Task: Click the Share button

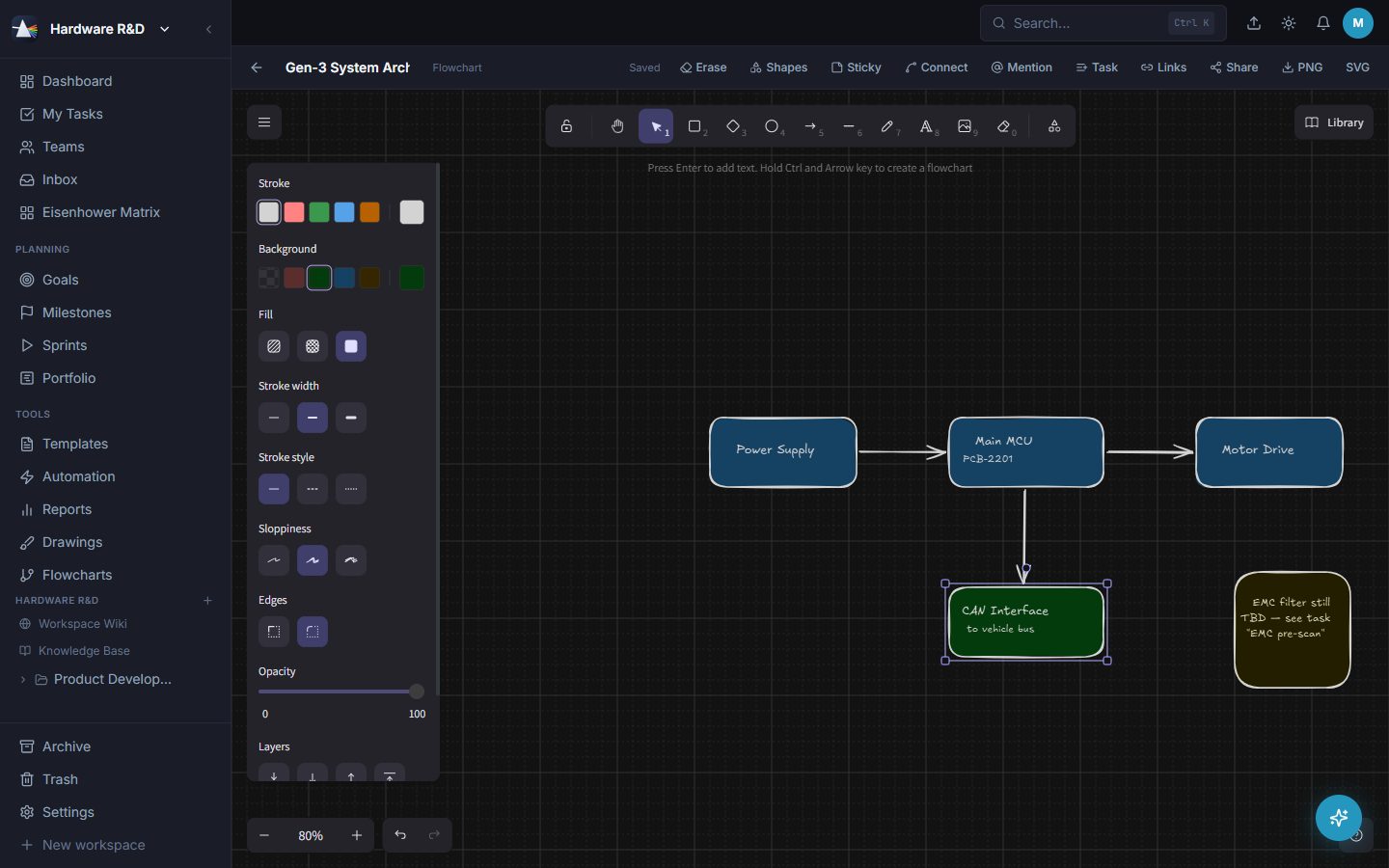Action: point(1235,68)
